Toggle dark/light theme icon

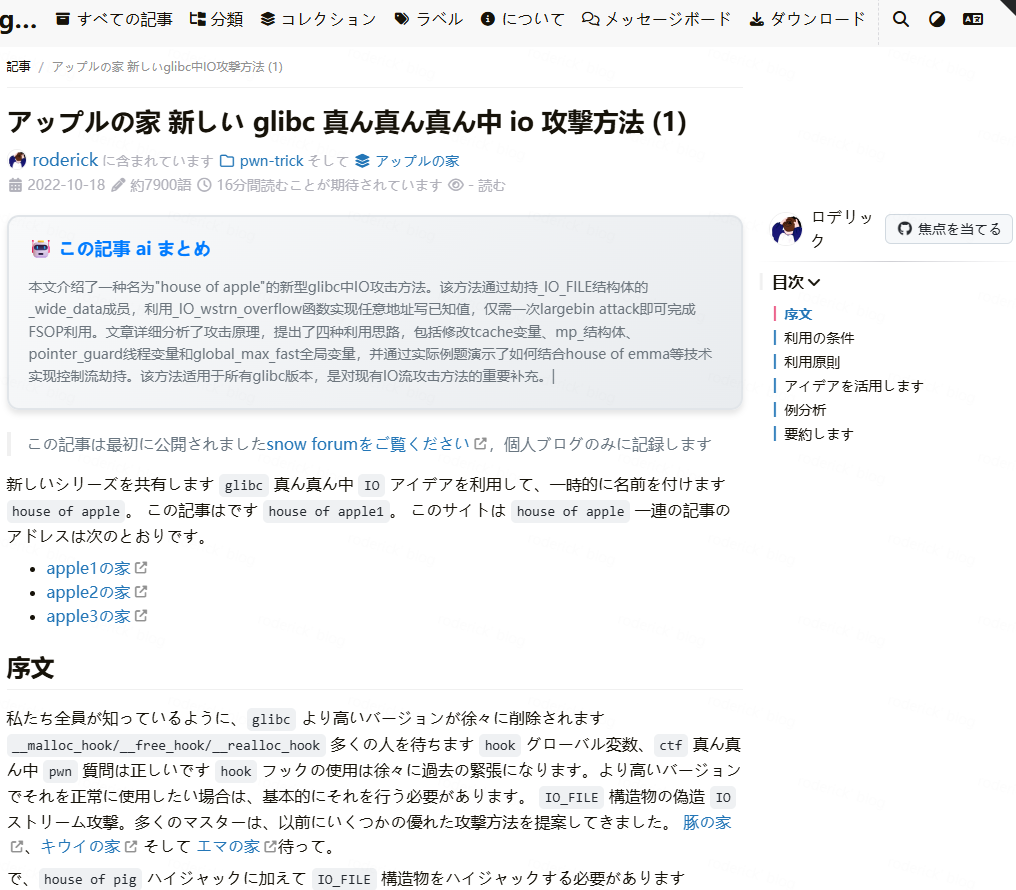[937, 19]
